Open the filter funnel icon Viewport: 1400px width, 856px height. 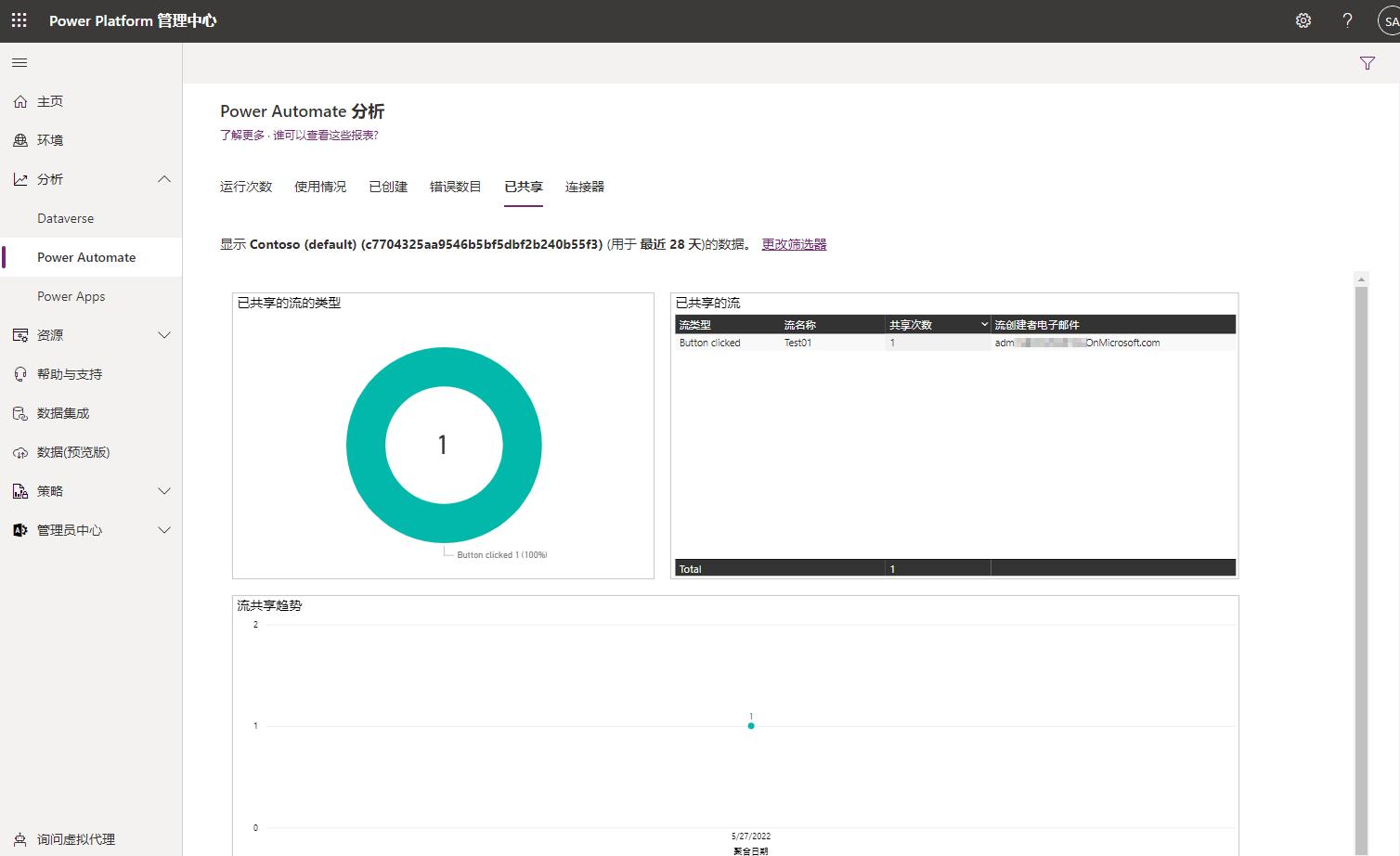point(1368,63)
